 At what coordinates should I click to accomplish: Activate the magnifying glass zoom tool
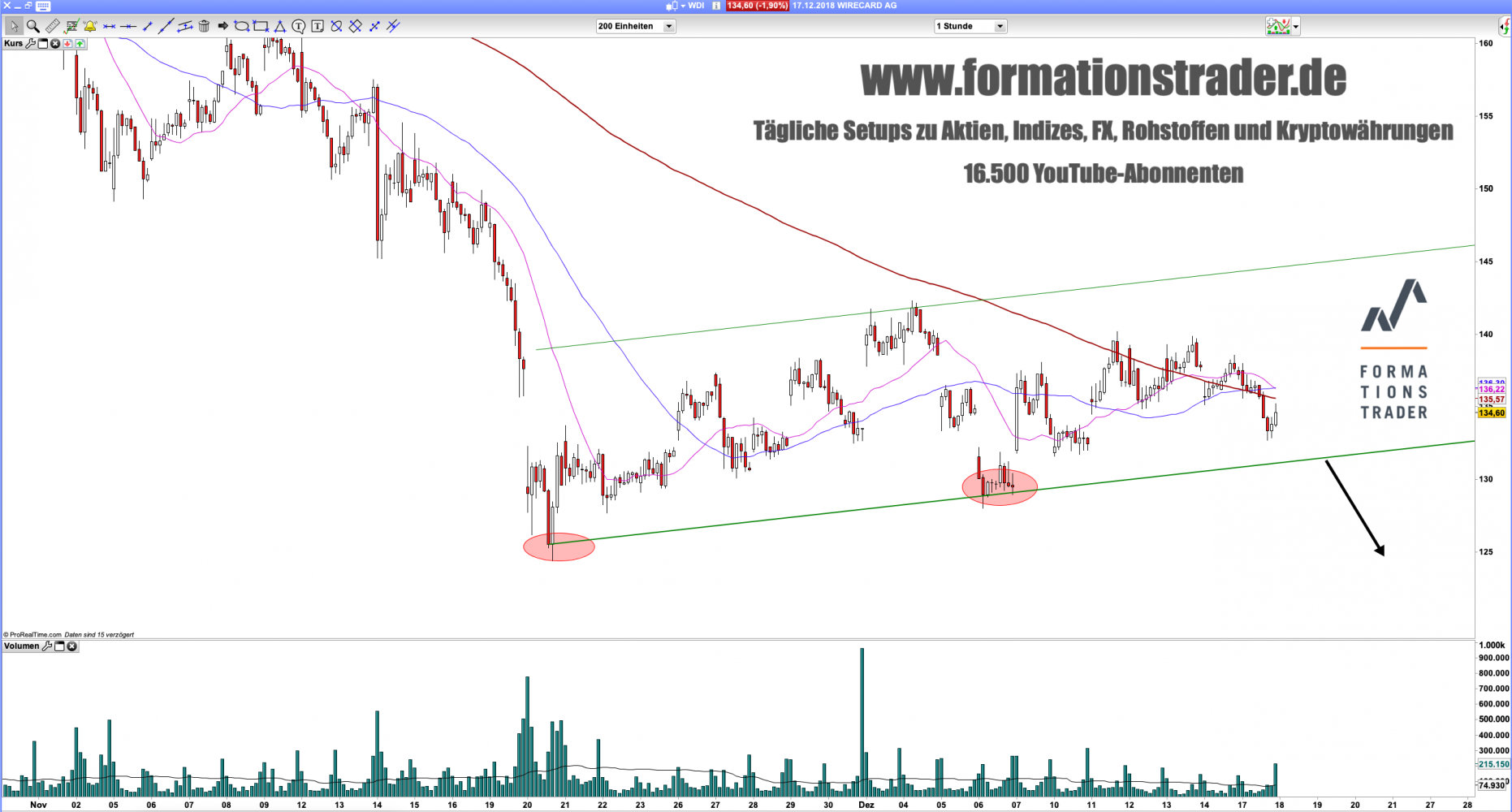coord(33,26)
